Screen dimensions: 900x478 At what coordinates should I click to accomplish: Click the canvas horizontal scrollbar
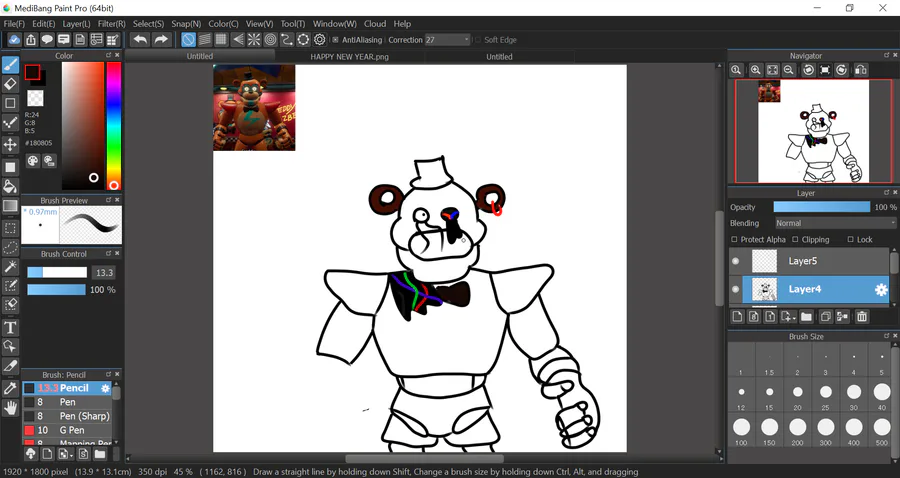click(x=424, y=458)
